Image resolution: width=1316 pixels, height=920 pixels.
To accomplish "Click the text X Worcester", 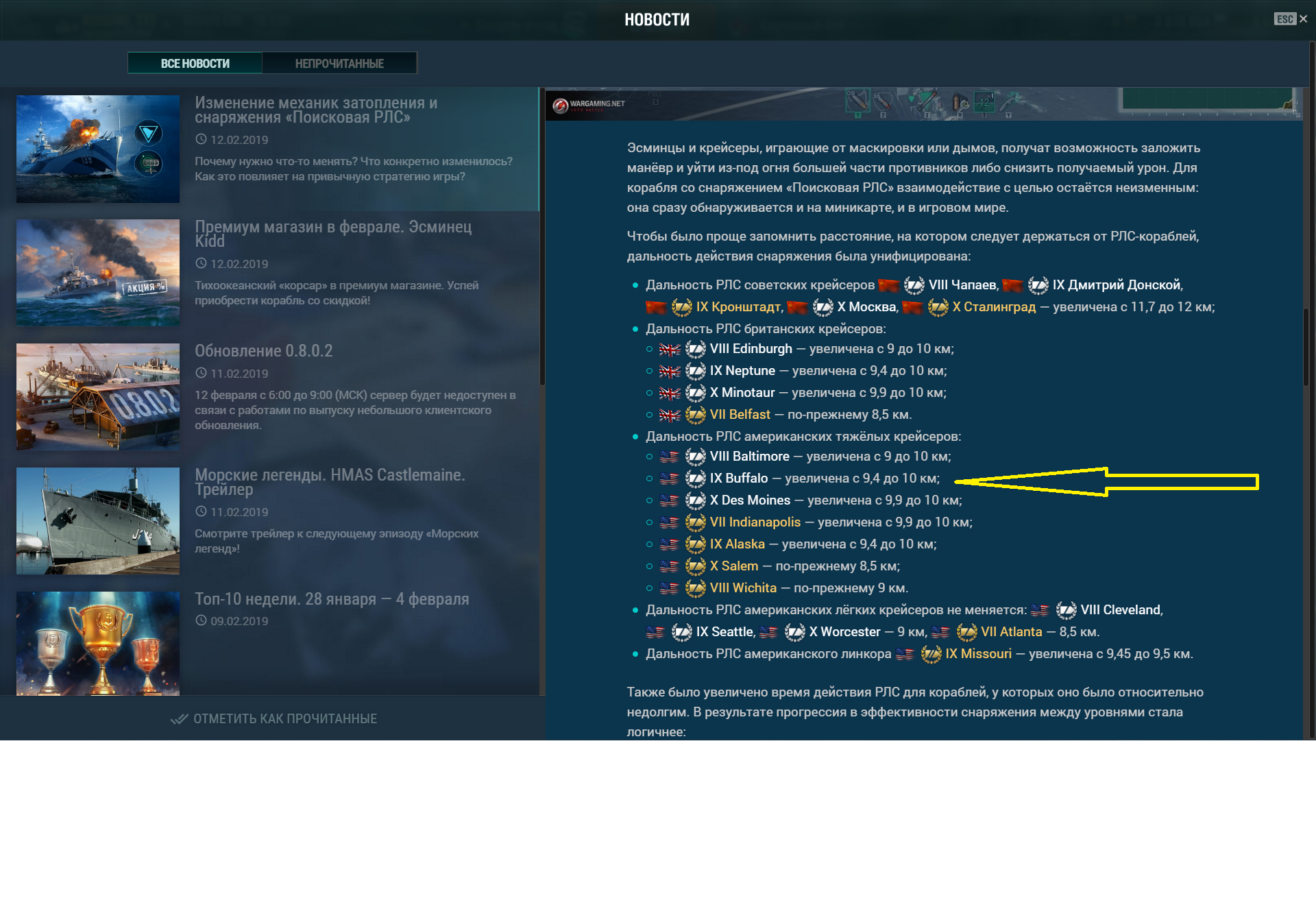I will click(x=844, y=631).
